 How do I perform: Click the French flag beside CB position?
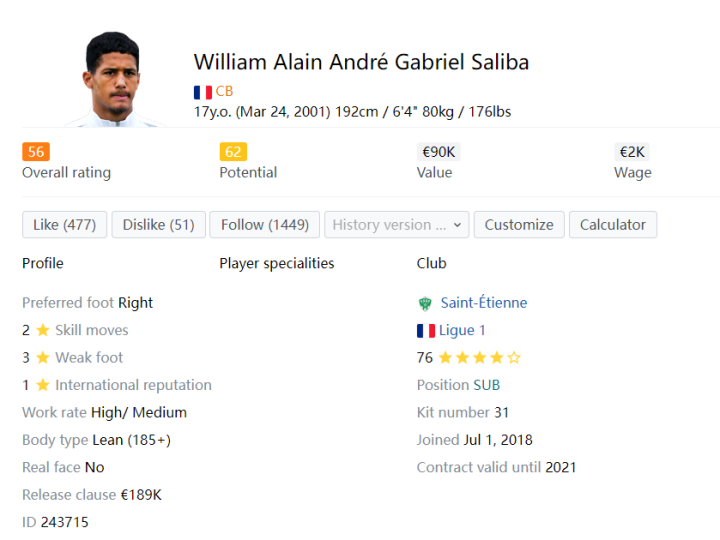(x=203, y=92)
